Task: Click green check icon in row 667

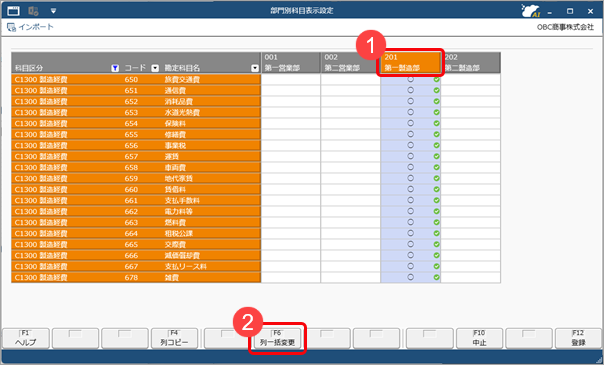Action: click(x=436, y=266)
